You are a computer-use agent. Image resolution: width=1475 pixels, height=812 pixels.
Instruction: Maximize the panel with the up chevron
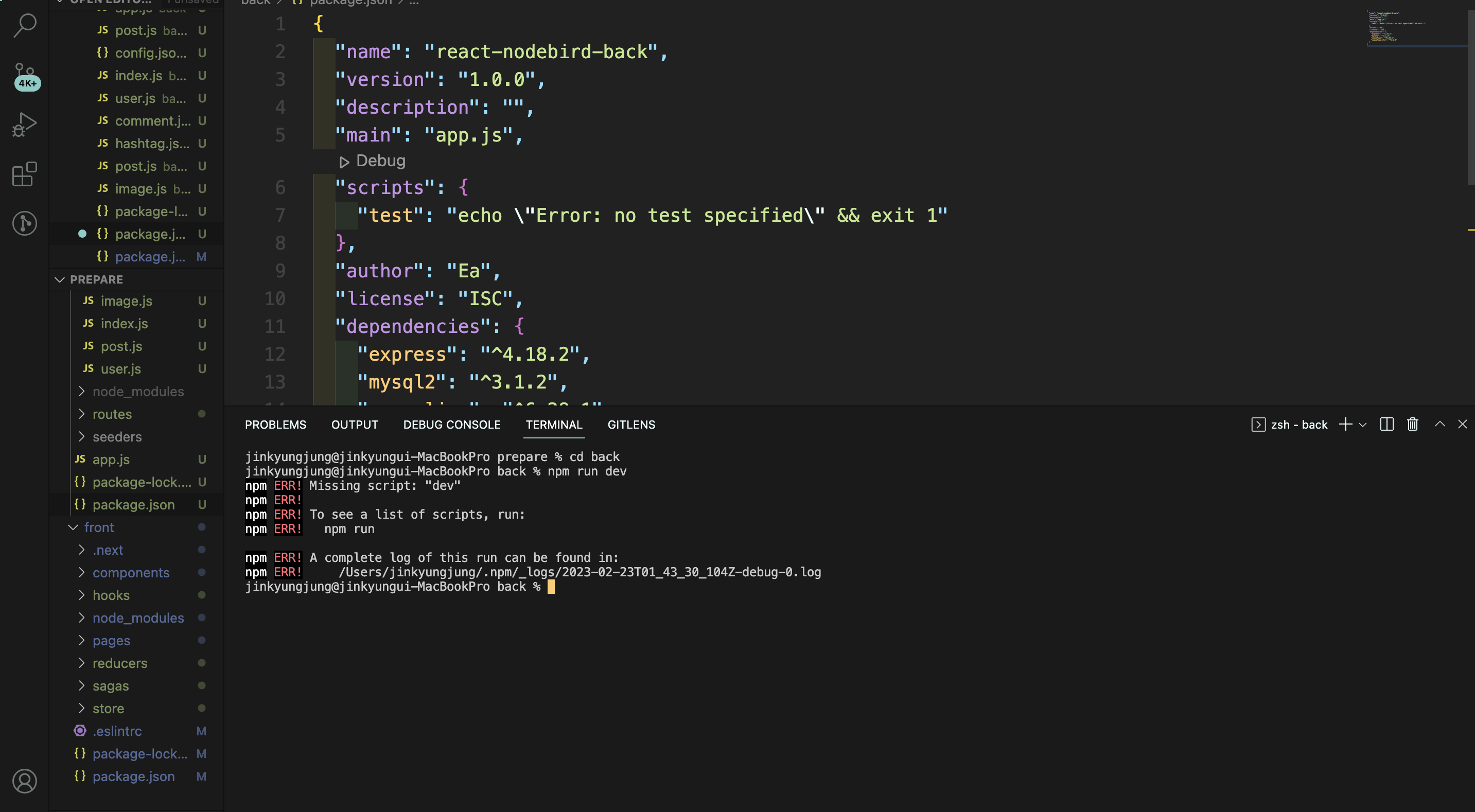pyautogui.click(x=1439, y=425)
